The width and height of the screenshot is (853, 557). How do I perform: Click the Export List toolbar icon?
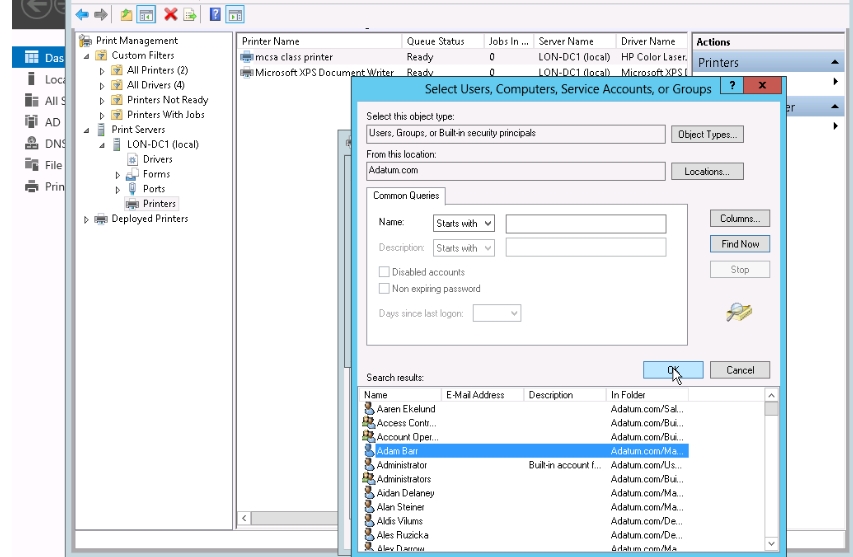coord(189,15)
